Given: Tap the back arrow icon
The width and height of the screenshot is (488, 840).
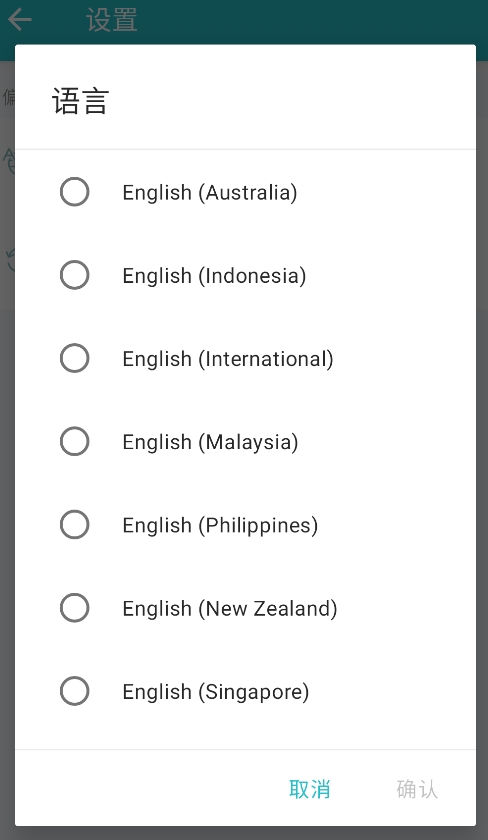Looking at the screenshot, I should (20, 20).
